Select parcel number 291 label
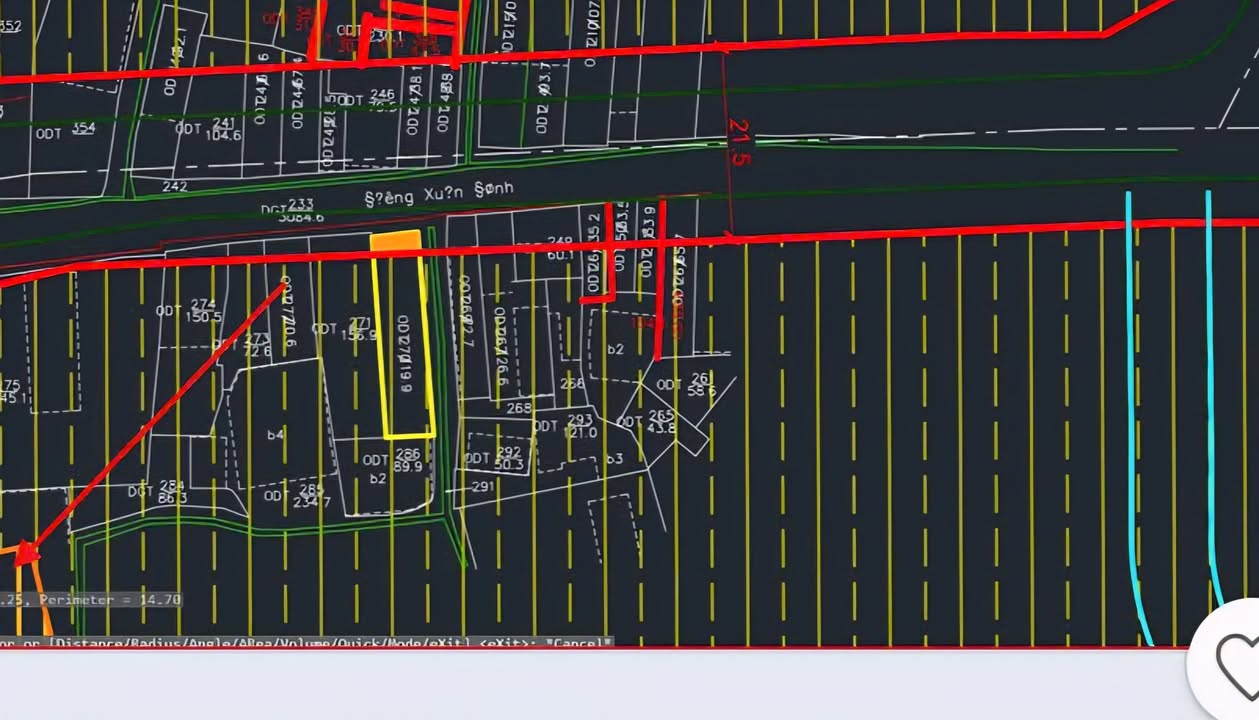 (483, 487)
